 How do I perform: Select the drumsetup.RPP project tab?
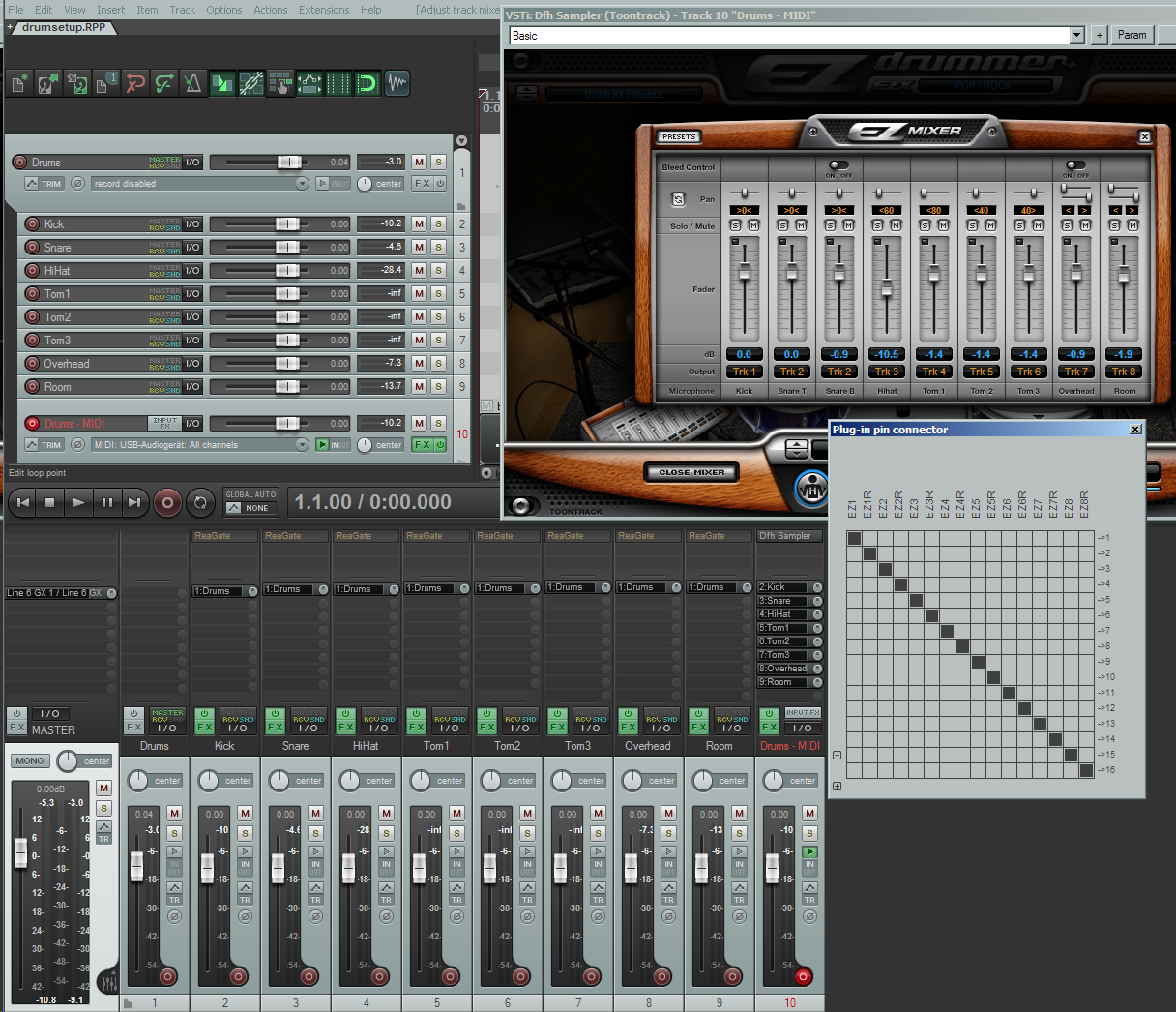(63, 27)
